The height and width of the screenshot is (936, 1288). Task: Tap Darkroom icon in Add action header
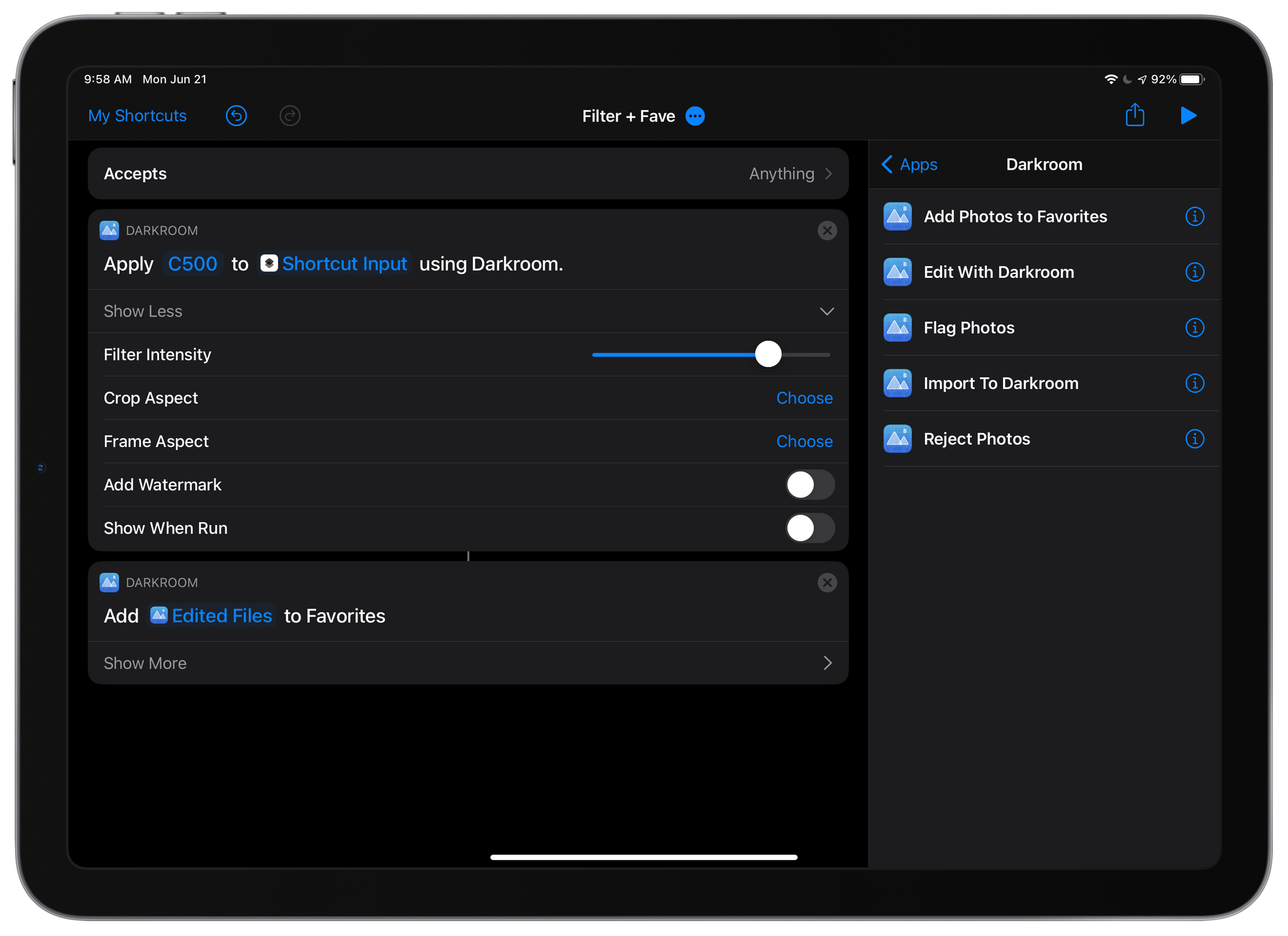109,583
